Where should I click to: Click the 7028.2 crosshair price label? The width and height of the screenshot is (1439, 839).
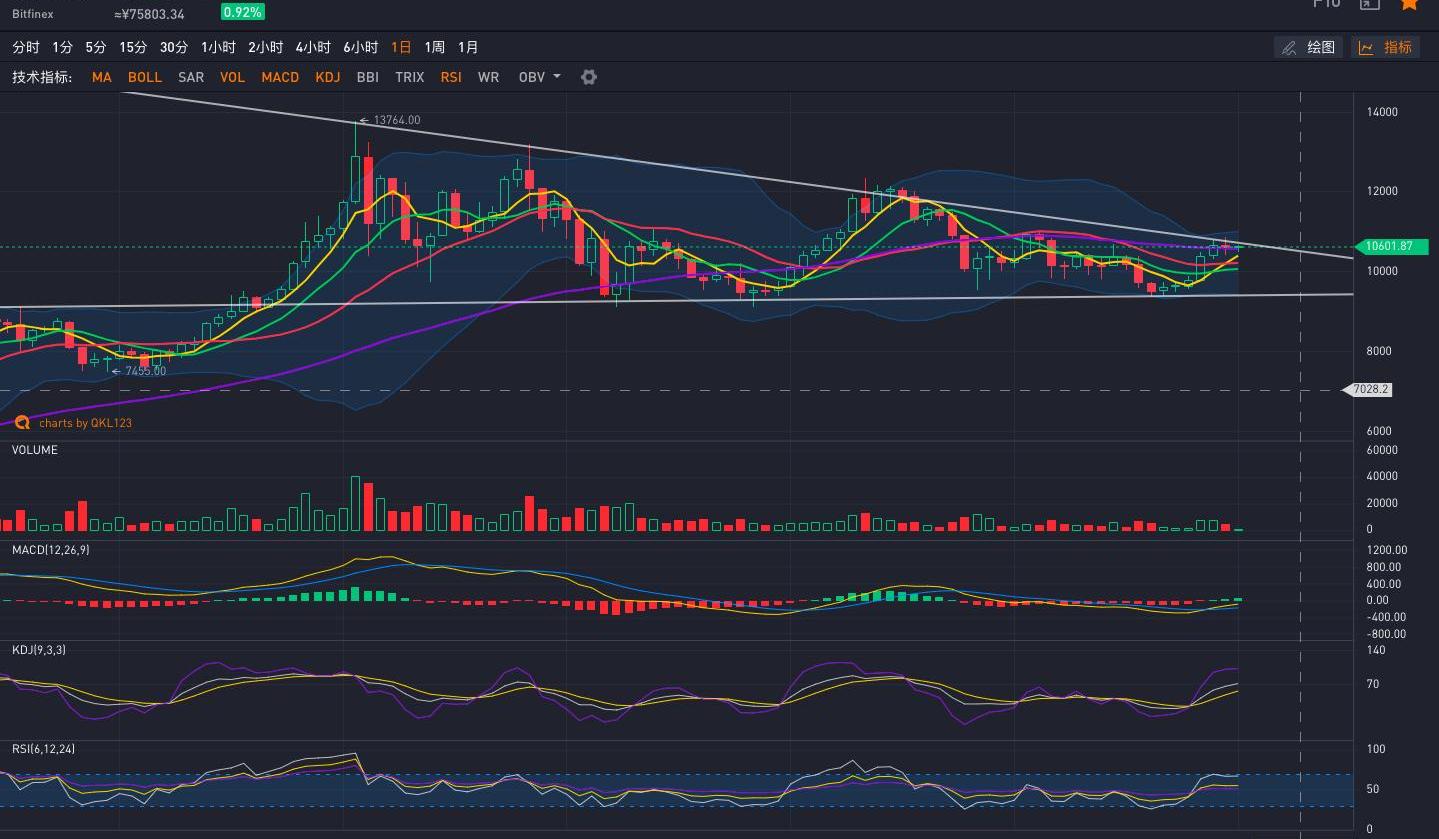click(x=1370, y=389)
